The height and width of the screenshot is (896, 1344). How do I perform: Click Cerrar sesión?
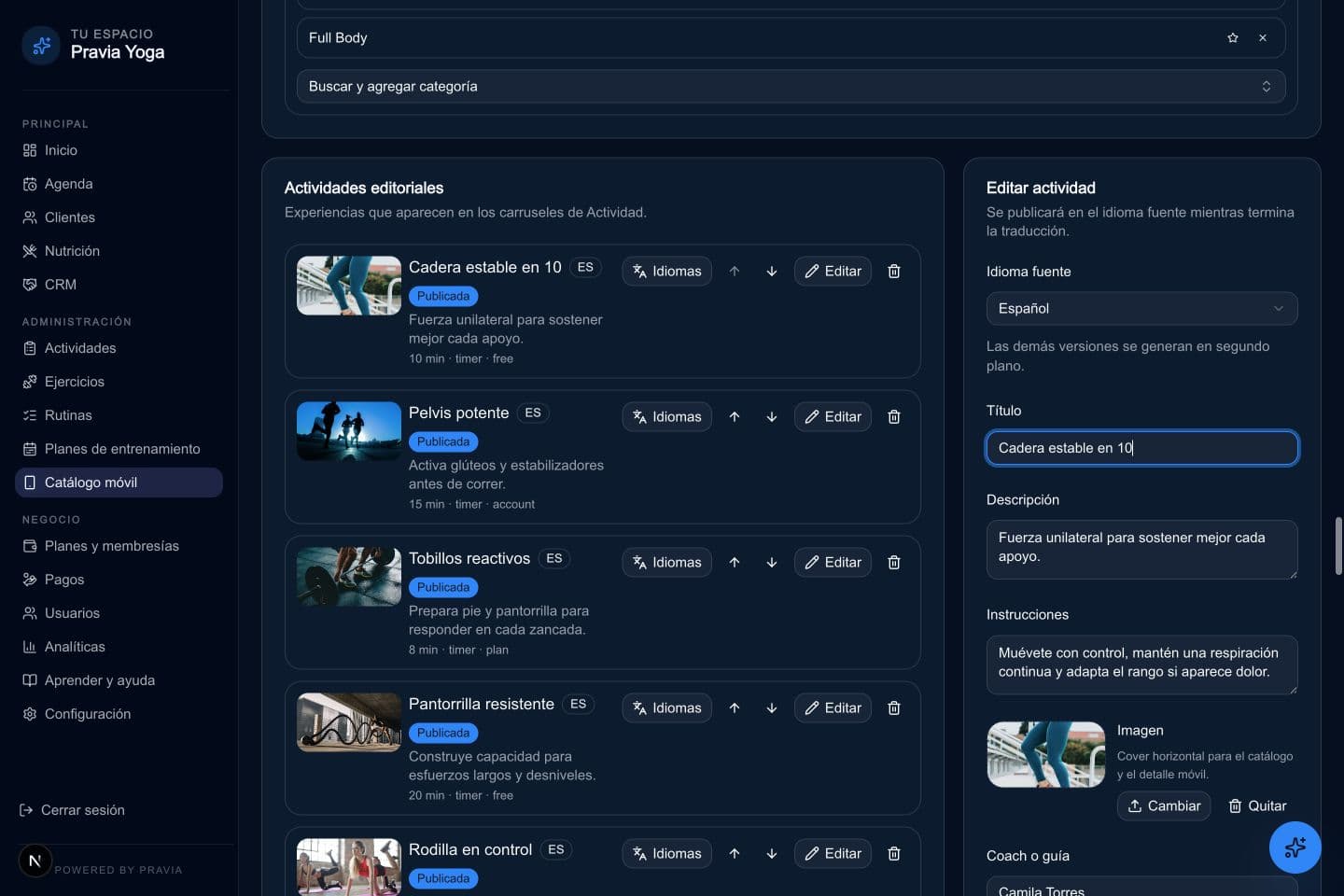[x=72, y=810]
